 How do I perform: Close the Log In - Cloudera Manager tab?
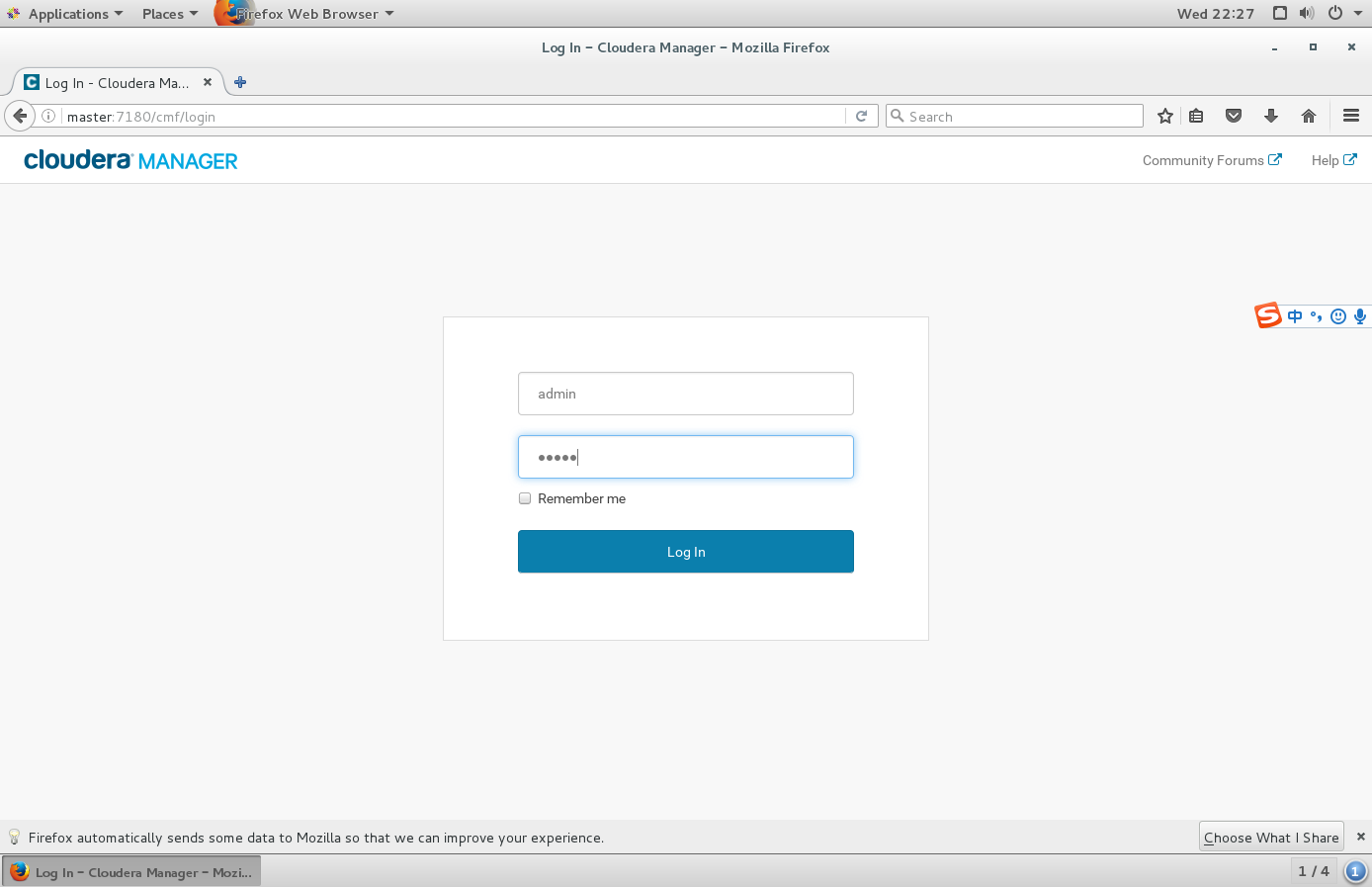(208, 82)
